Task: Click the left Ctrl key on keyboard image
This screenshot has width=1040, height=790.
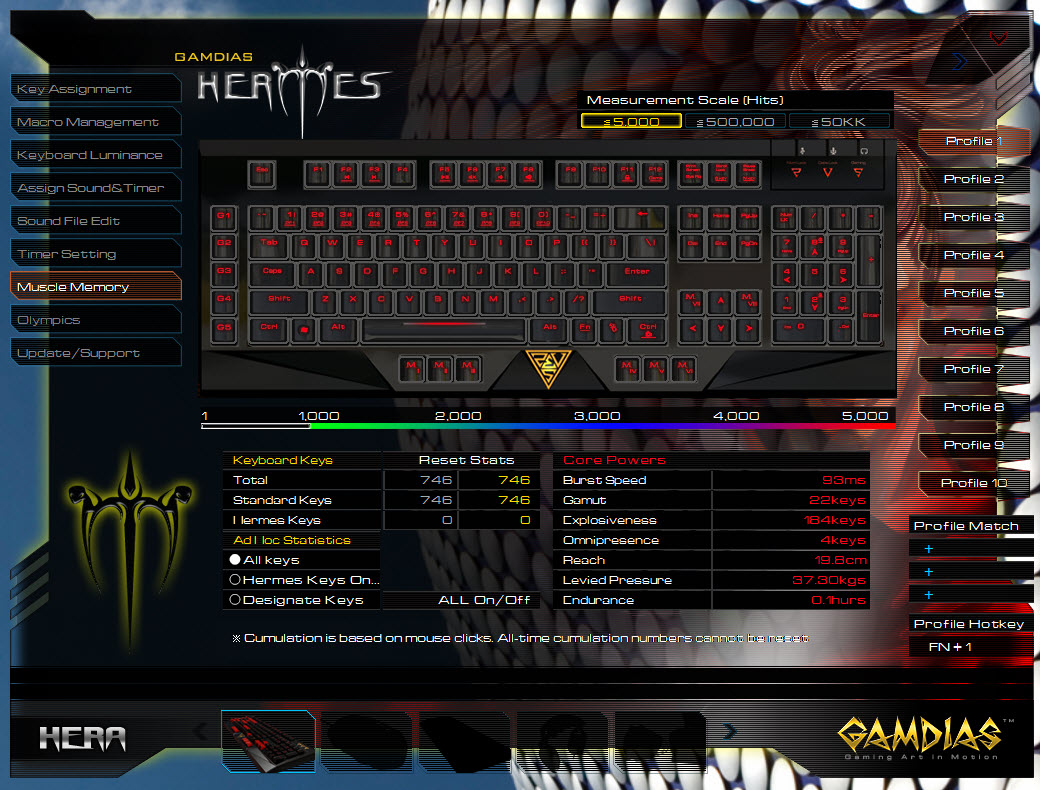Action: coord(269,330)
